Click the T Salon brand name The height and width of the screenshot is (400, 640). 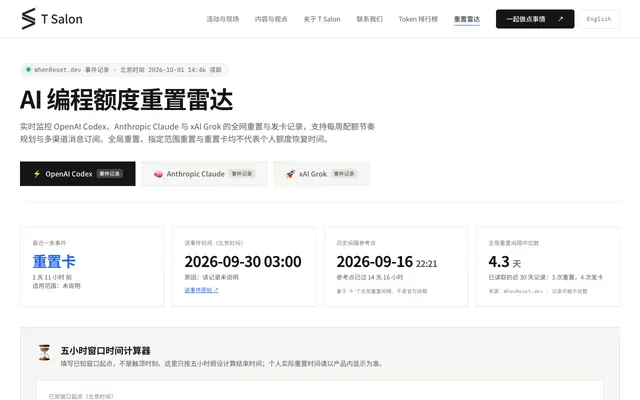(x=62, y=19)
